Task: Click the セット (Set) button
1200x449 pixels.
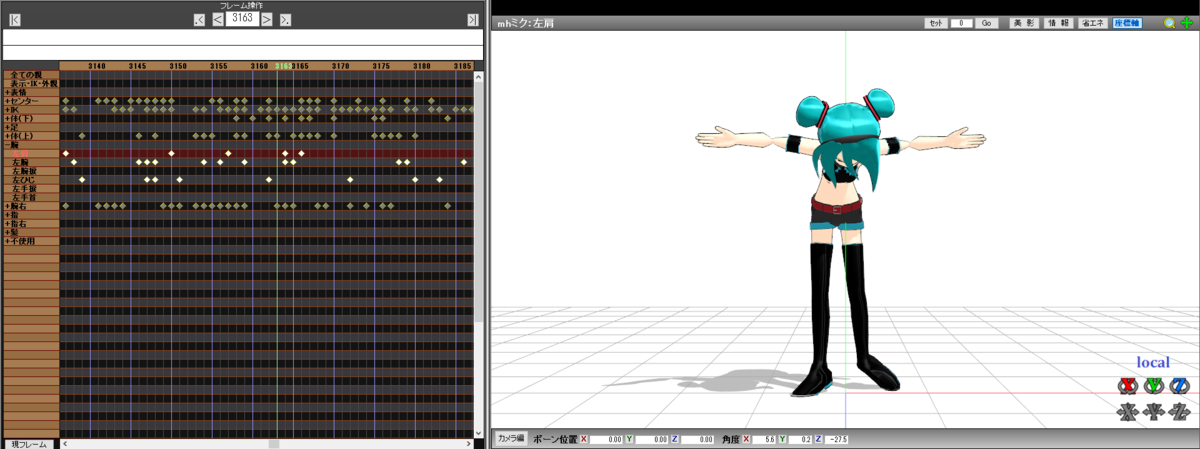Action: coord(936,23)
